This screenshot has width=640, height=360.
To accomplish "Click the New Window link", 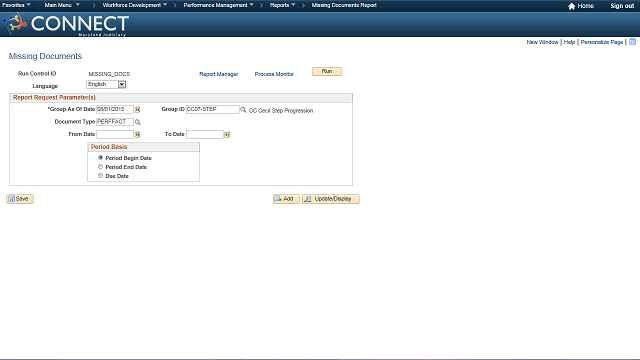I will point(542,42).
